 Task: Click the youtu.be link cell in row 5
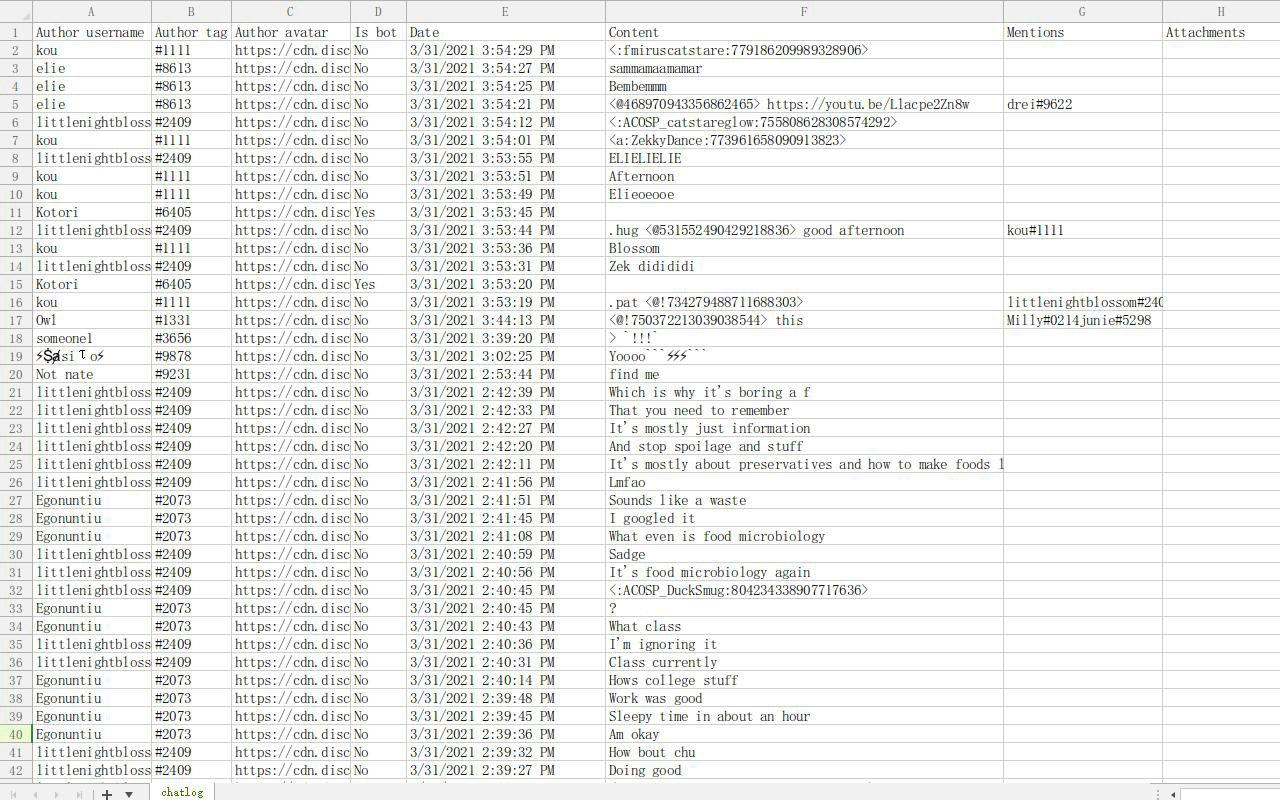tap(804, 104)
